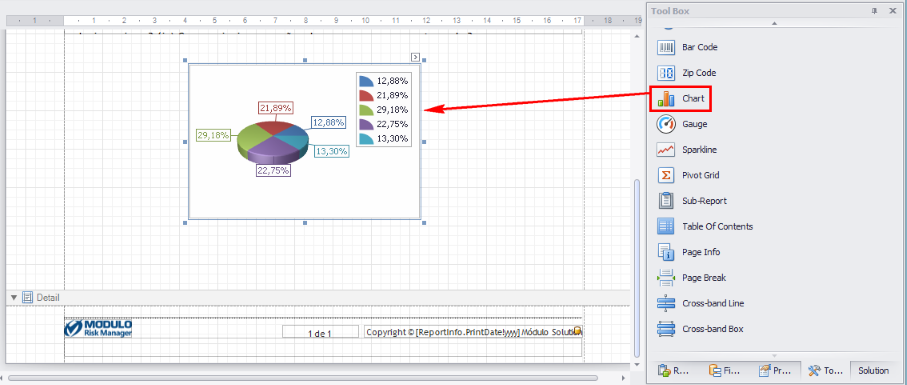Select the Sub-Report tool icon
Viewport: 907px width, 385px height.
click(x=666, y=201)
